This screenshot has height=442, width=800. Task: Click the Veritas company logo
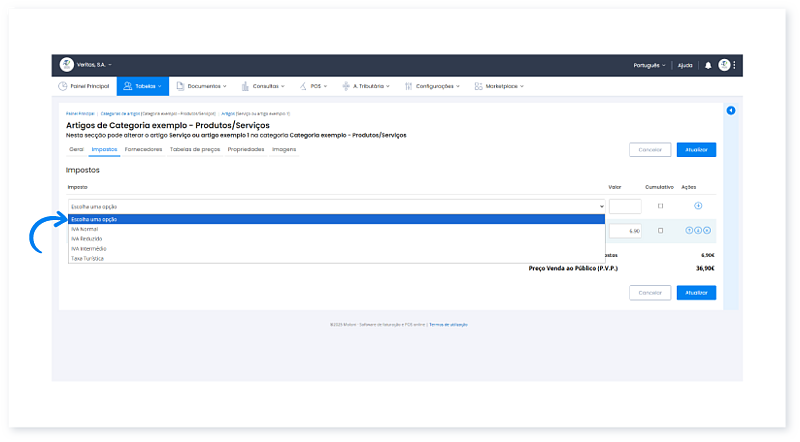pyautogui.click(x=66, y=65)
